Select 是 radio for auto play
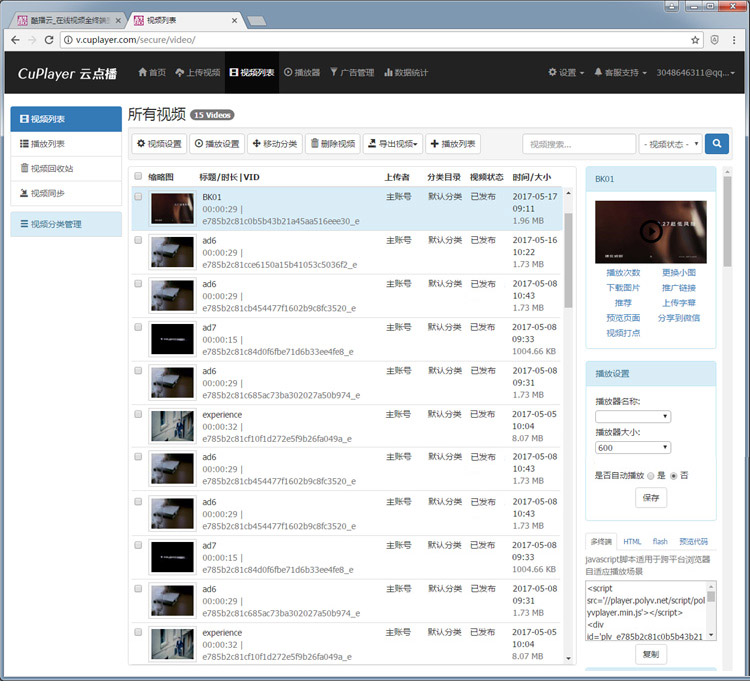 point(651,475)
